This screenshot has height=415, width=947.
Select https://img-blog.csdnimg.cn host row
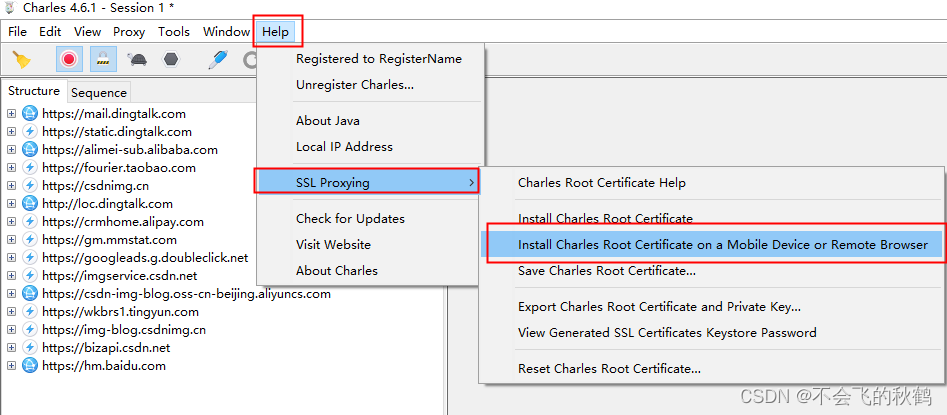pyautogui.click(x=124, y=330)
